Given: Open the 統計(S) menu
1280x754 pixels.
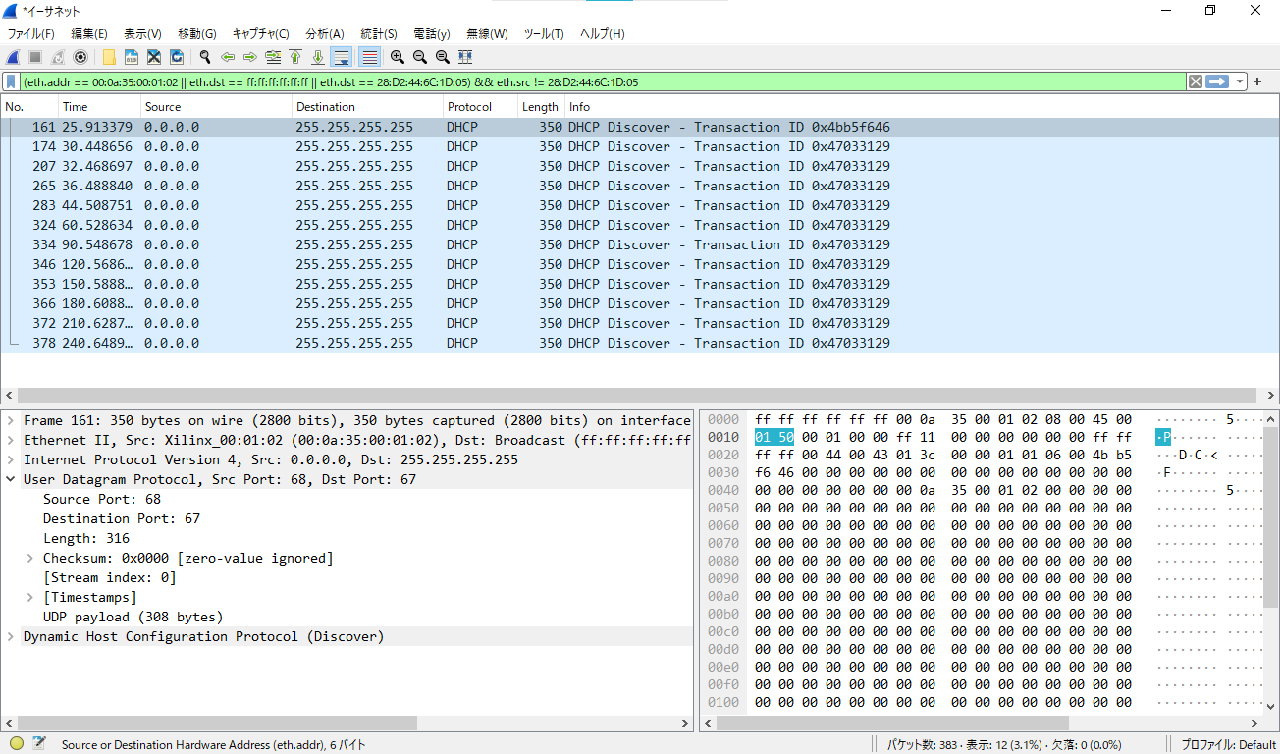Looking at the screenshot, I should click(x=378, y=33).
